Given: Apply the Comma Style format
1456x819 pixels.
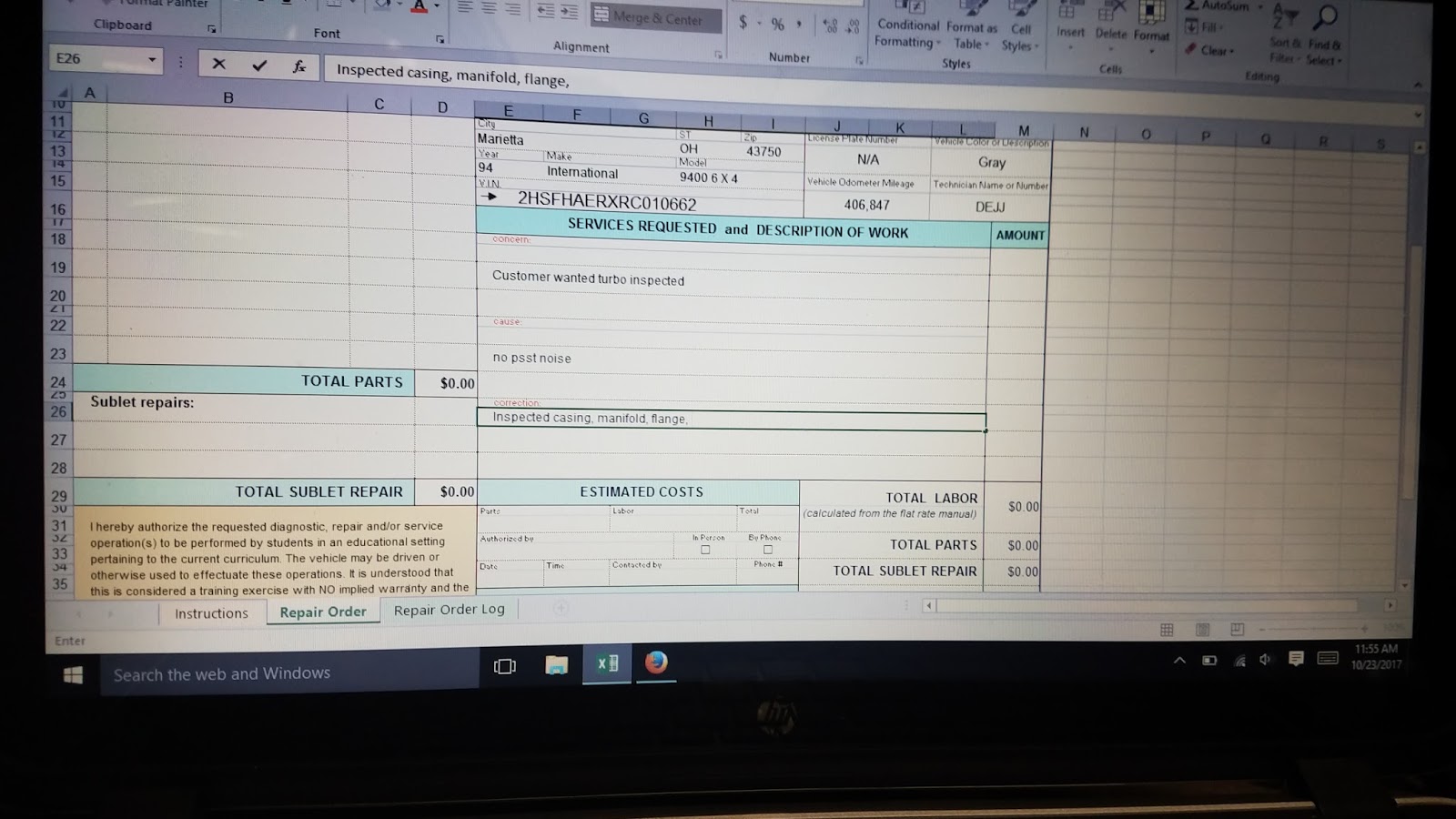Looking at the screenshot, I should coord(799,25).
